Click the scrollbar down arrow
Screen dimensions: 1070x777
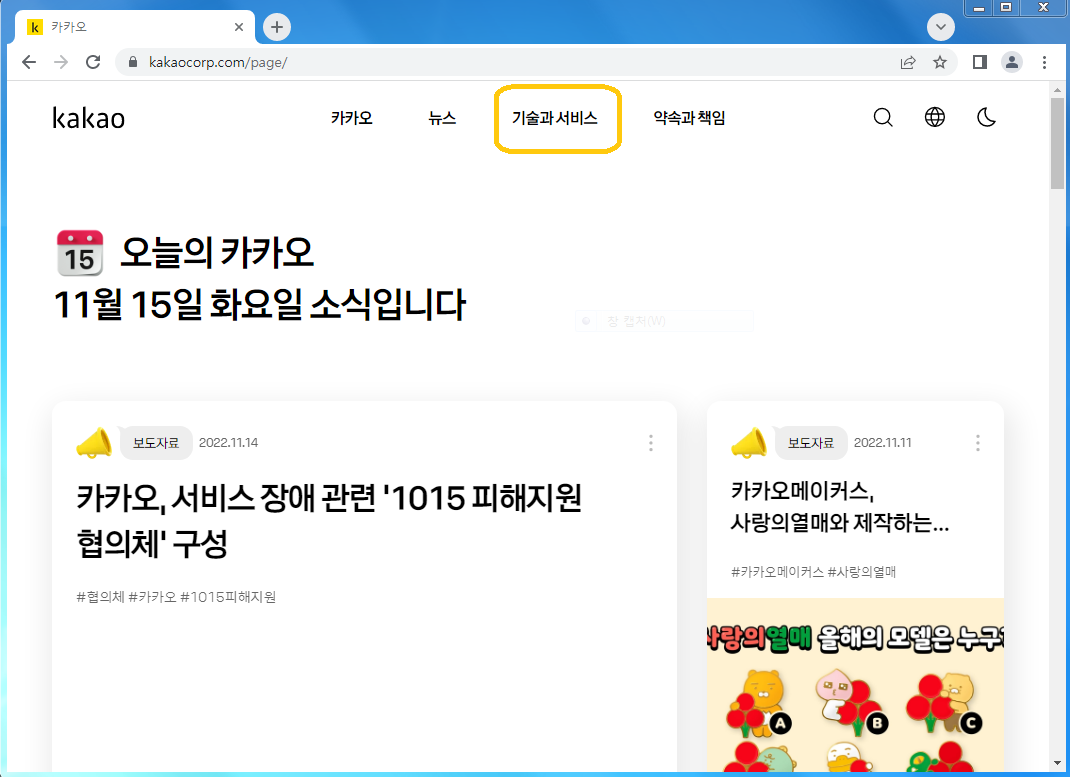click(x=1057, y=763)
